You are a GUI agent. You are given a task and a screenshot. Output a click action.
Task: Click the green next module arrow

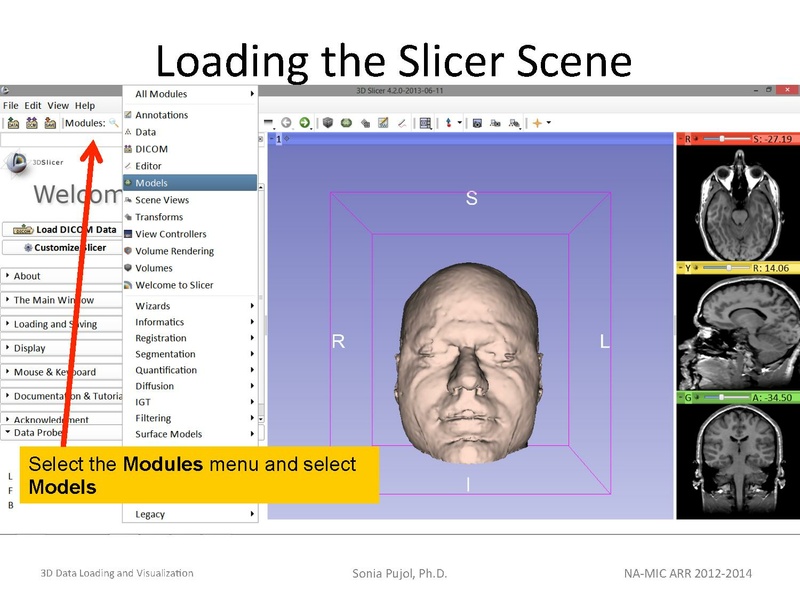click(x=305, y=122)
